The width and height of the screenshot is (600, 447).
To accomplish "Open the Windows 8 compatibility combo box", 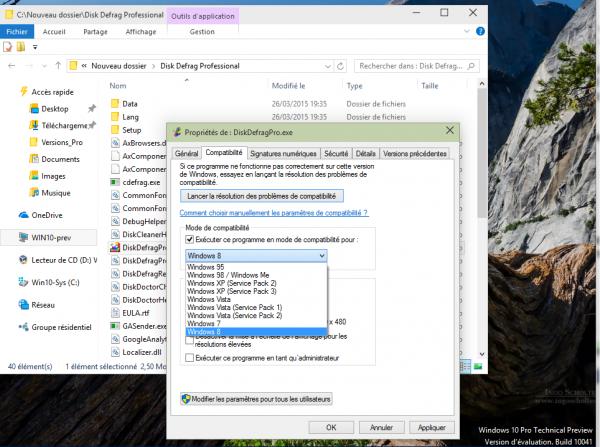I will point(256,256).
